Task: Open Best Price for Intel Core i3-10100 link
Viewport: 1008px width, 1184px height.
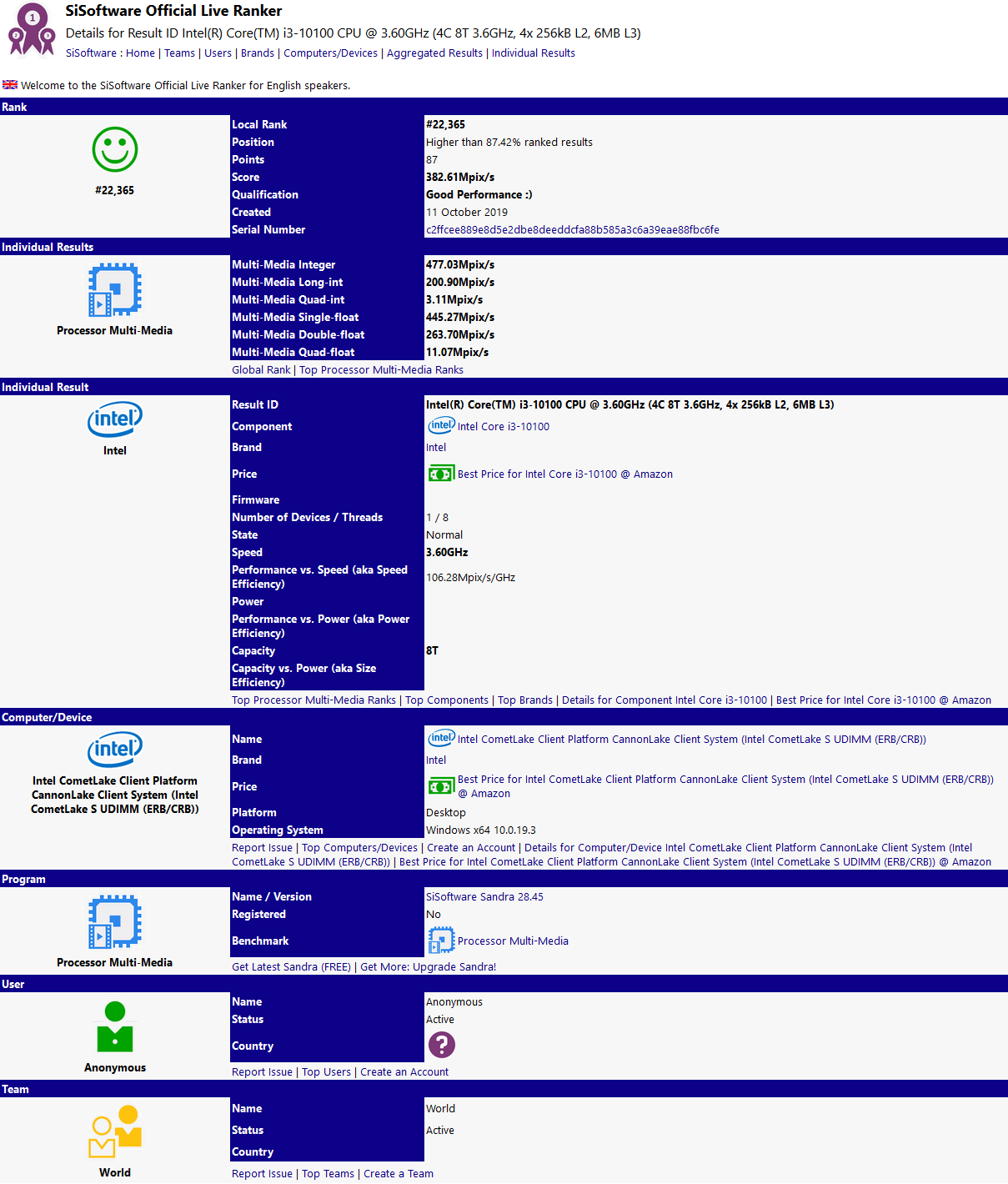Action: [x=565, y=474]
